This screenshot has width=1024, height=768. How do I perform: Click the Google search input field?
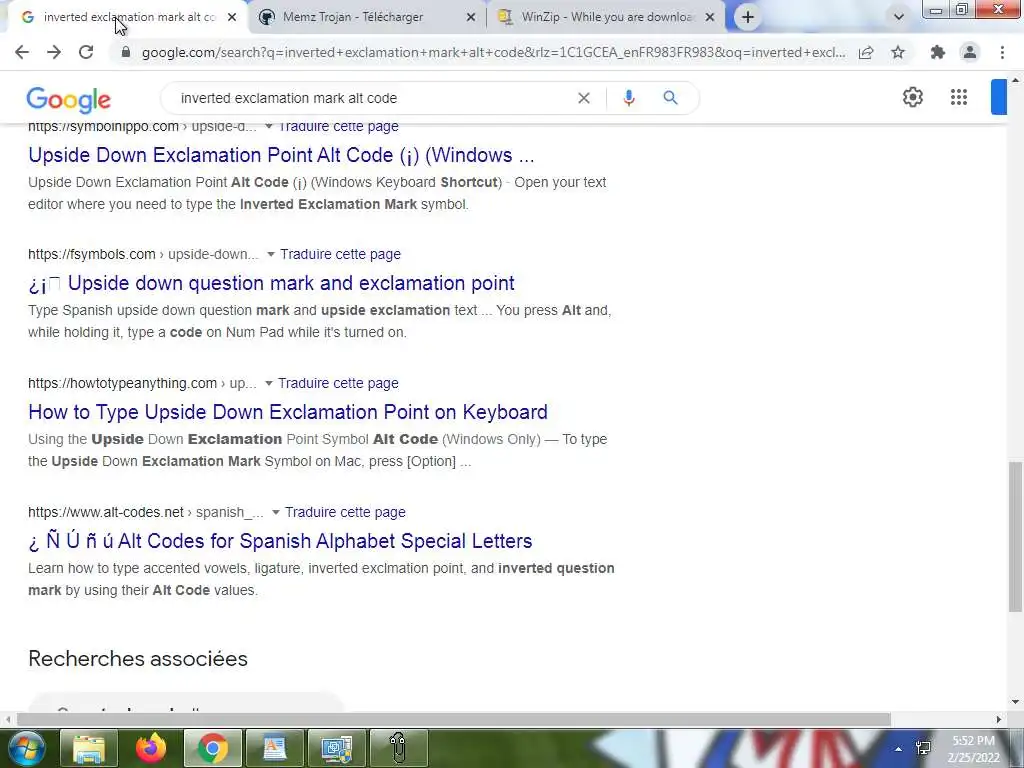372,98
